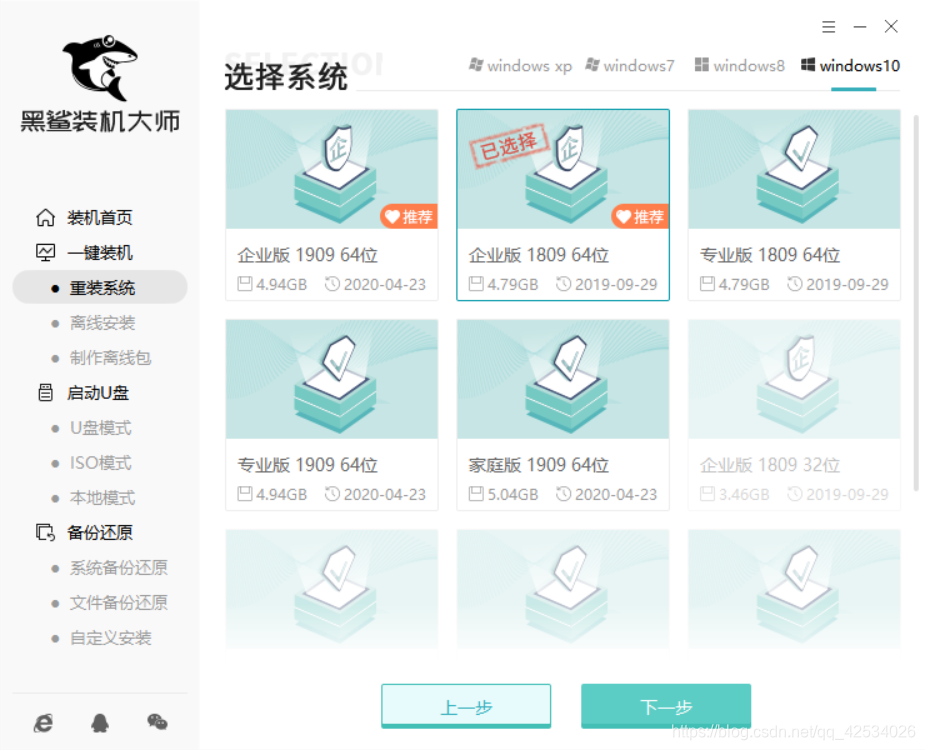Click the 黑鲨装机大师 title text
This screenshot has width=925, height=750.
[x=100, y=121]
